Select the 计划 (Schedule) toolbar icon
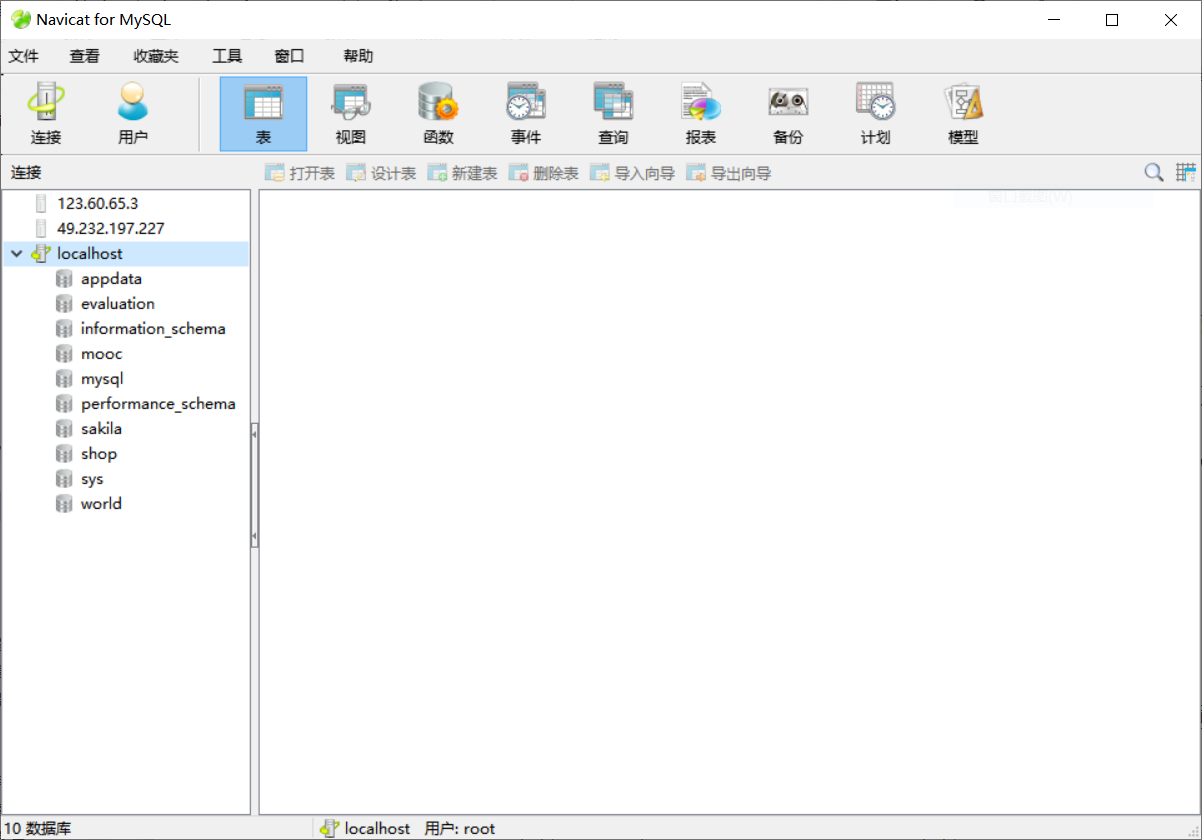Viewport: 1202px width, 840px height. (875, 114)
